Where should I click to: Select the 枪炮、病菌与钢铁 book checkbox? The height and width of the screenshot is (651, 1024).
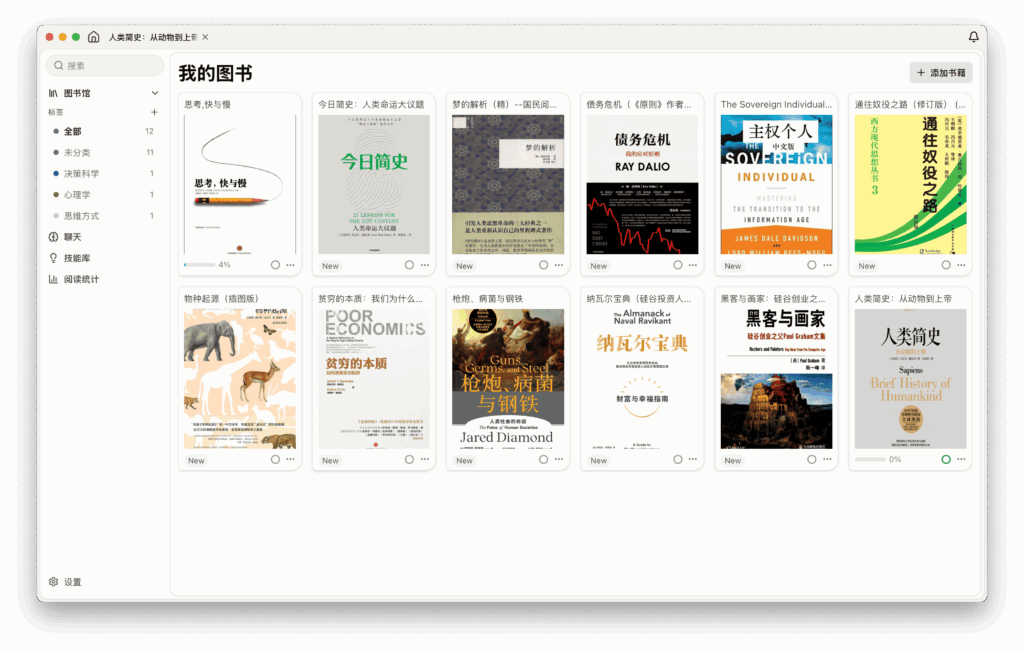pos(542,460)
